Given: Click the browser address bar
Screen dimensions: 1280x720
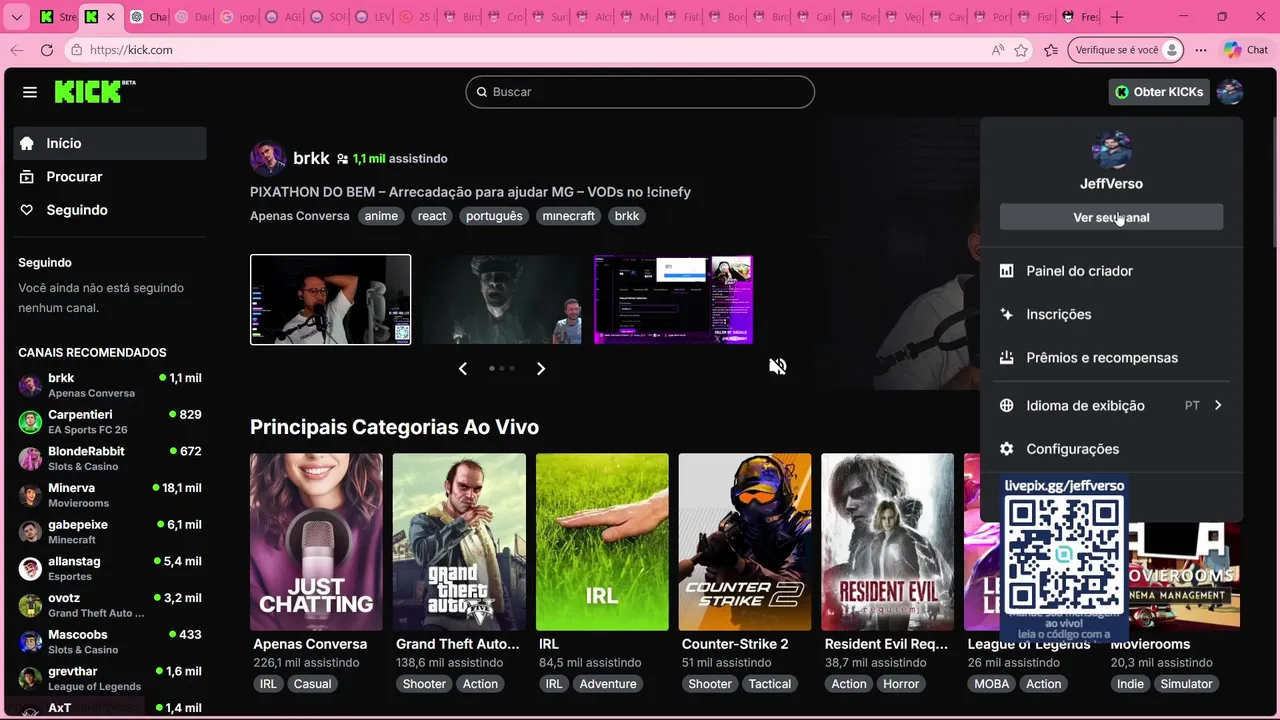Looking at the screenshot, I should pyautogui.click(x=530, y=50).
